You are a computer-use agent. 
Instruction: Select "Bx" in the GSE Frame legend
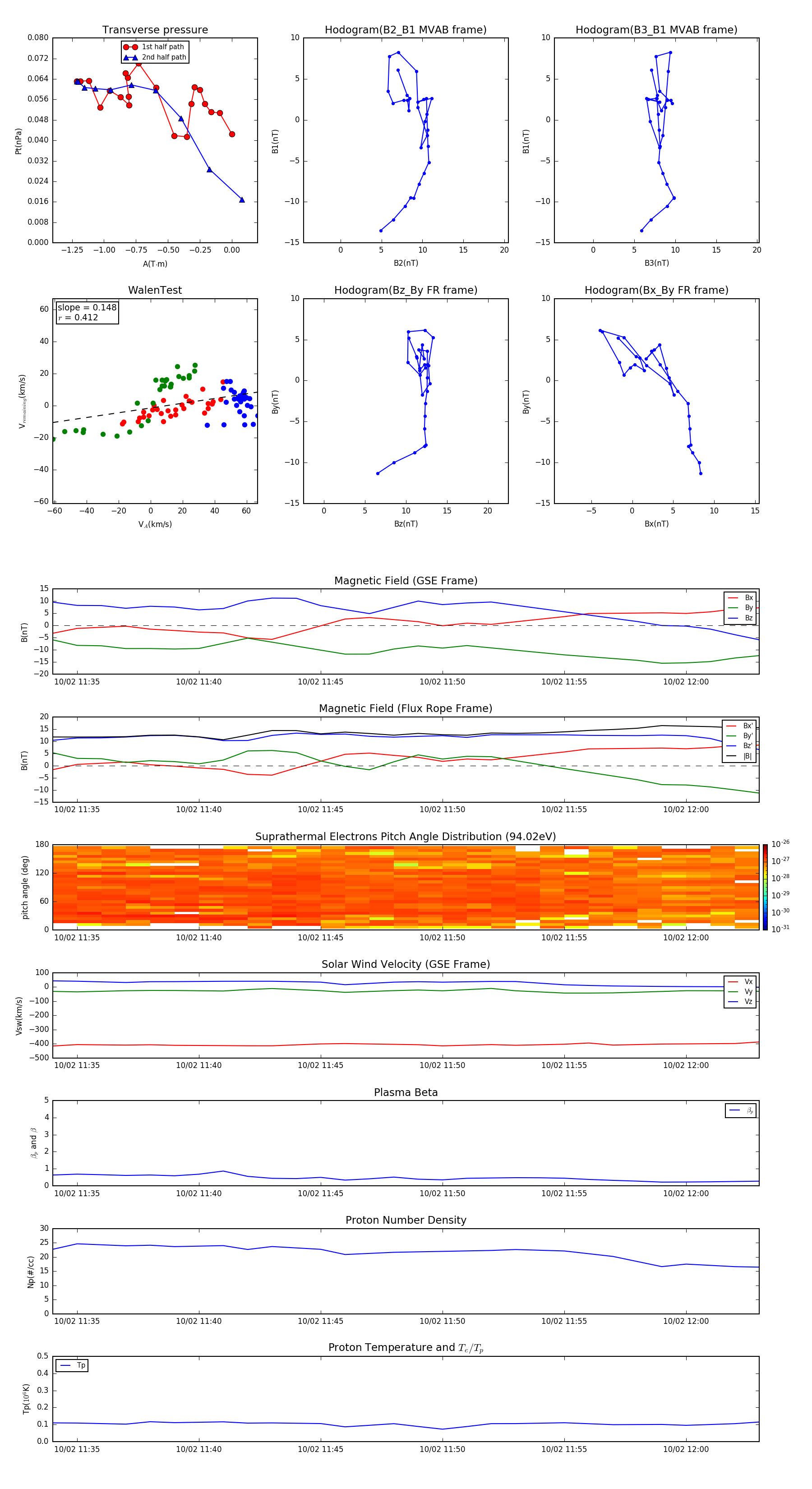click(740, 598)
